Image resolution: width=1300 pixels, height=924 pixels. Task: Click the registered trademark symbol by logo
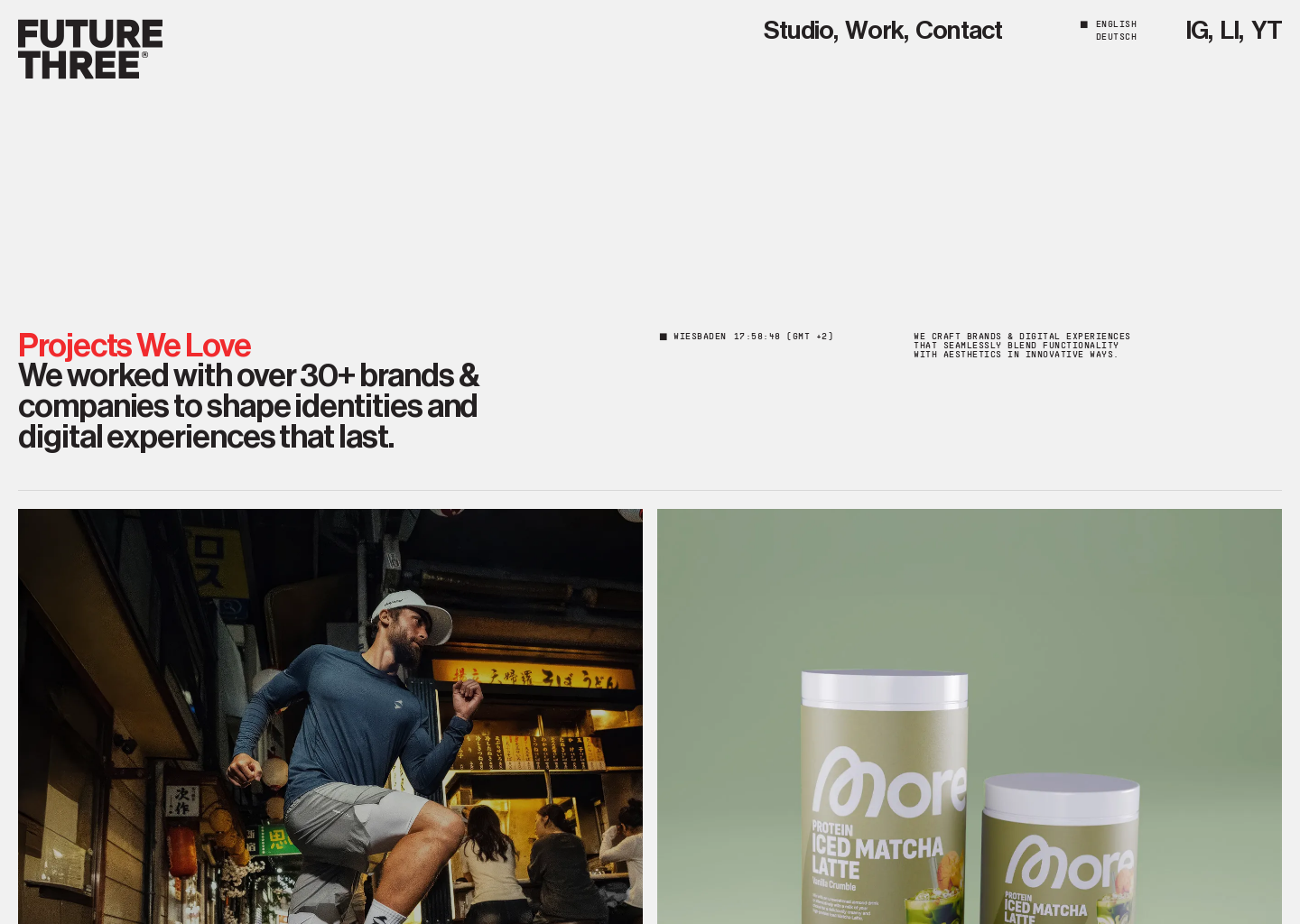click(144, 55)
